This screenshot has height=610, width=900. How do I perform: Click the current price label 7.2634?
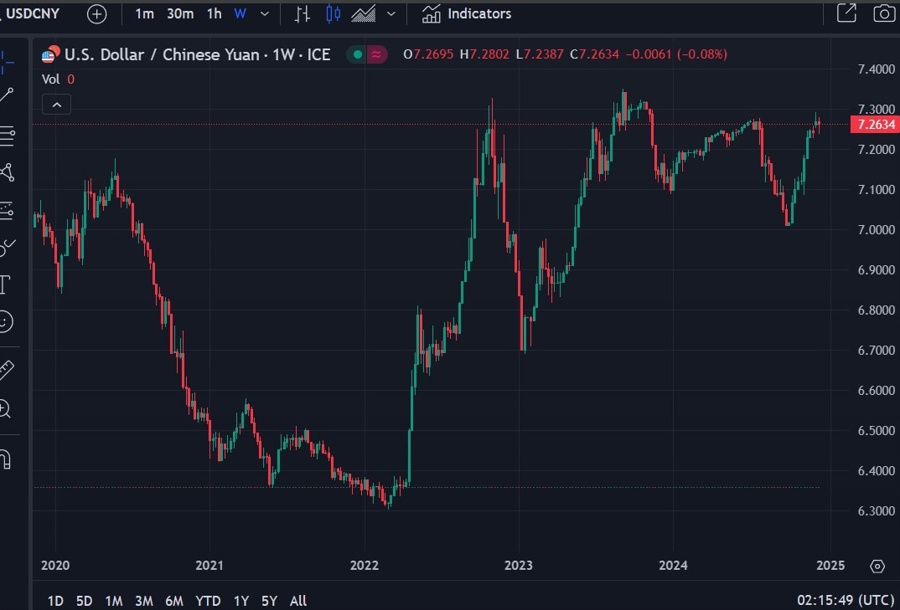pos(875,125)
